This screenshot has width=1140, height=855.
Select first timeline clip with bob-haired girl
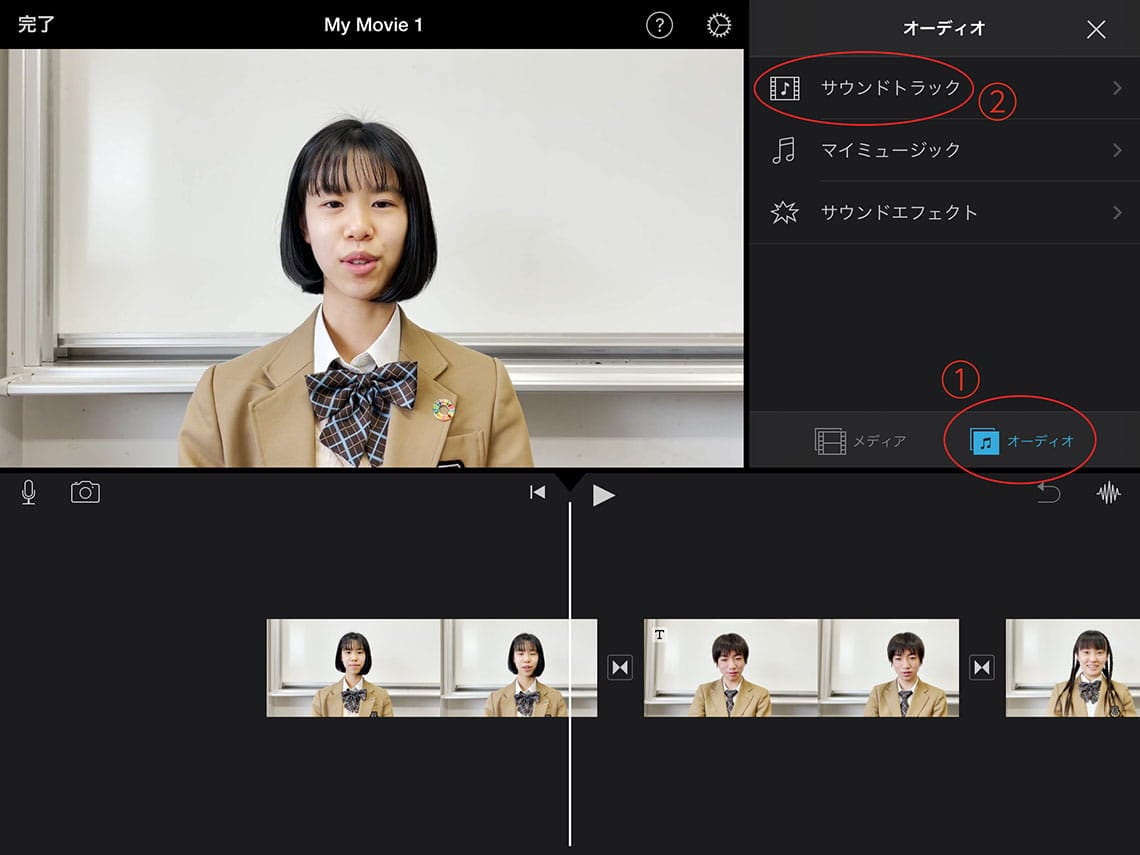pos(432,667)
